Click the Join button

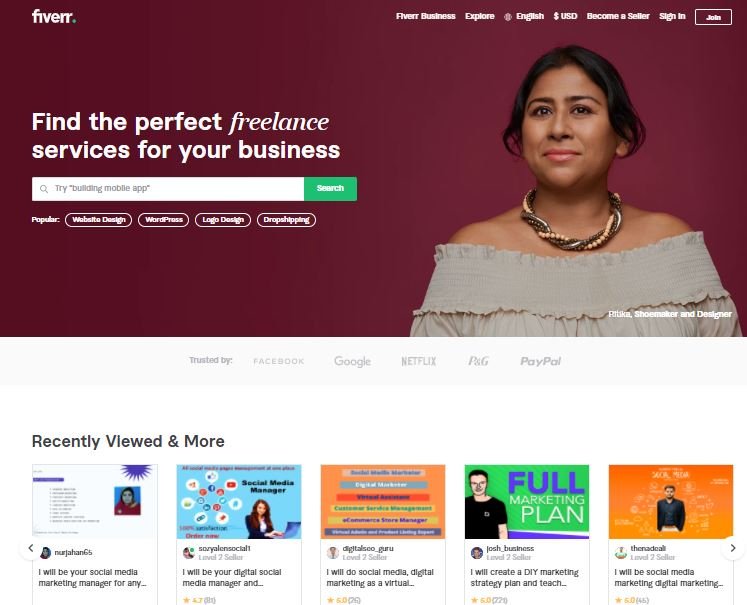713,17
